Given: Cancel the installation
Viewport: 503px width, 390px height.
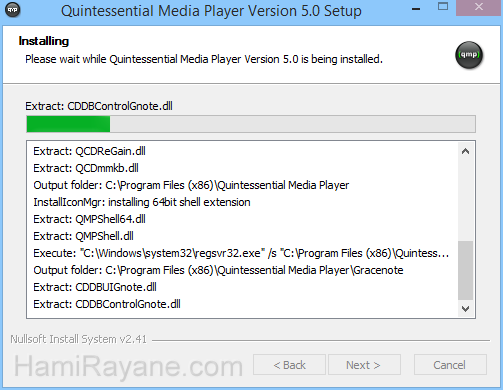Looking at the screenshot, I should (x=450, y=365).
